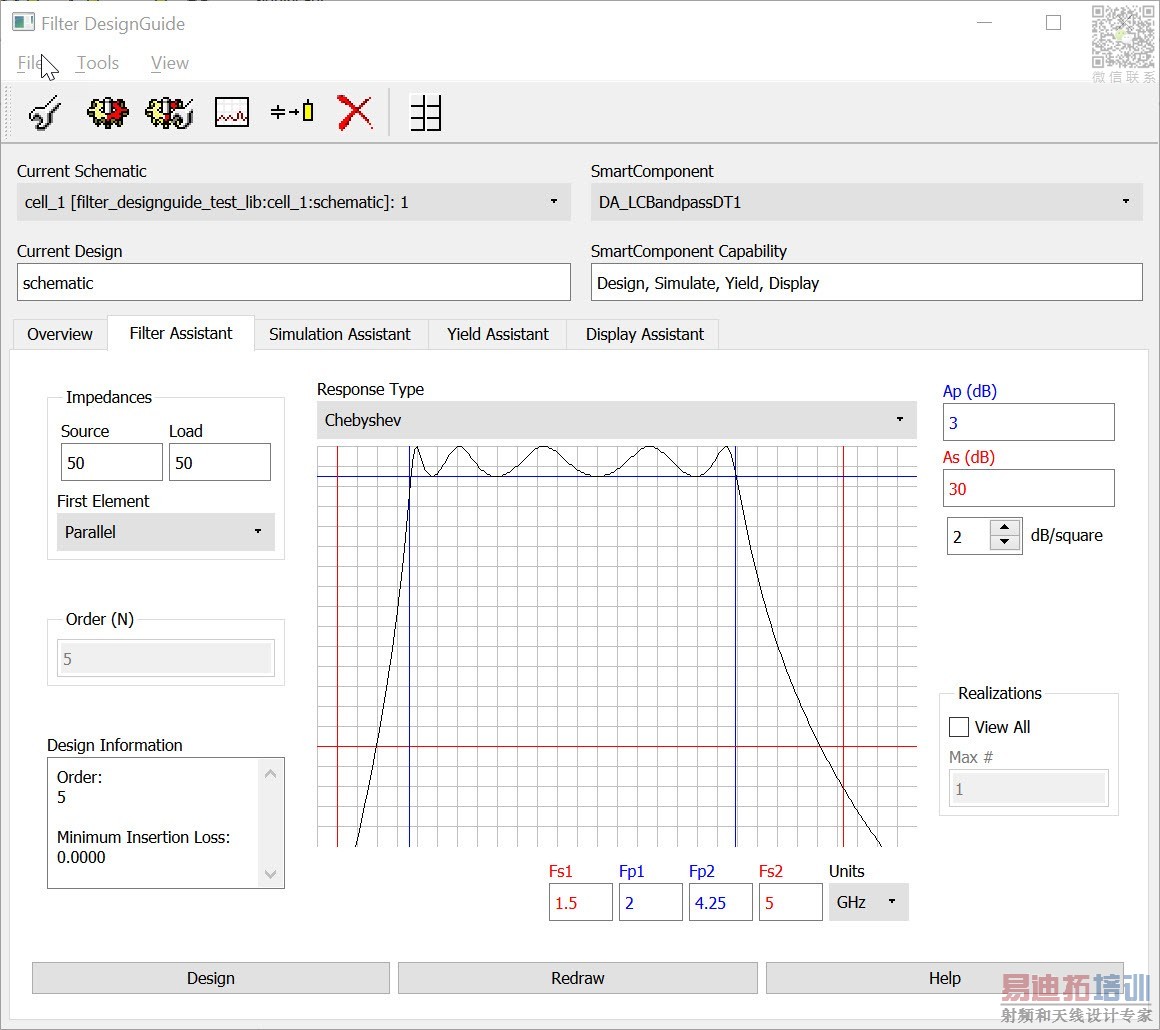Select the Filter Assistant tab
This screenshot has width=1160, height=1030.
tap(181, 333)
